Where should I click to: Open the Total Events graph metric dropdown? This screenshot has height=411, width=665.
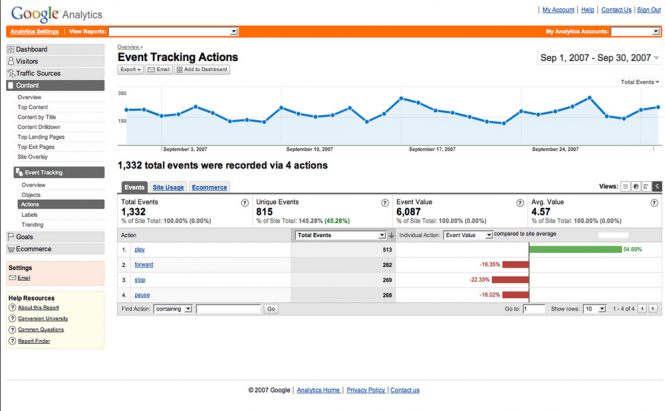[640, 82]
